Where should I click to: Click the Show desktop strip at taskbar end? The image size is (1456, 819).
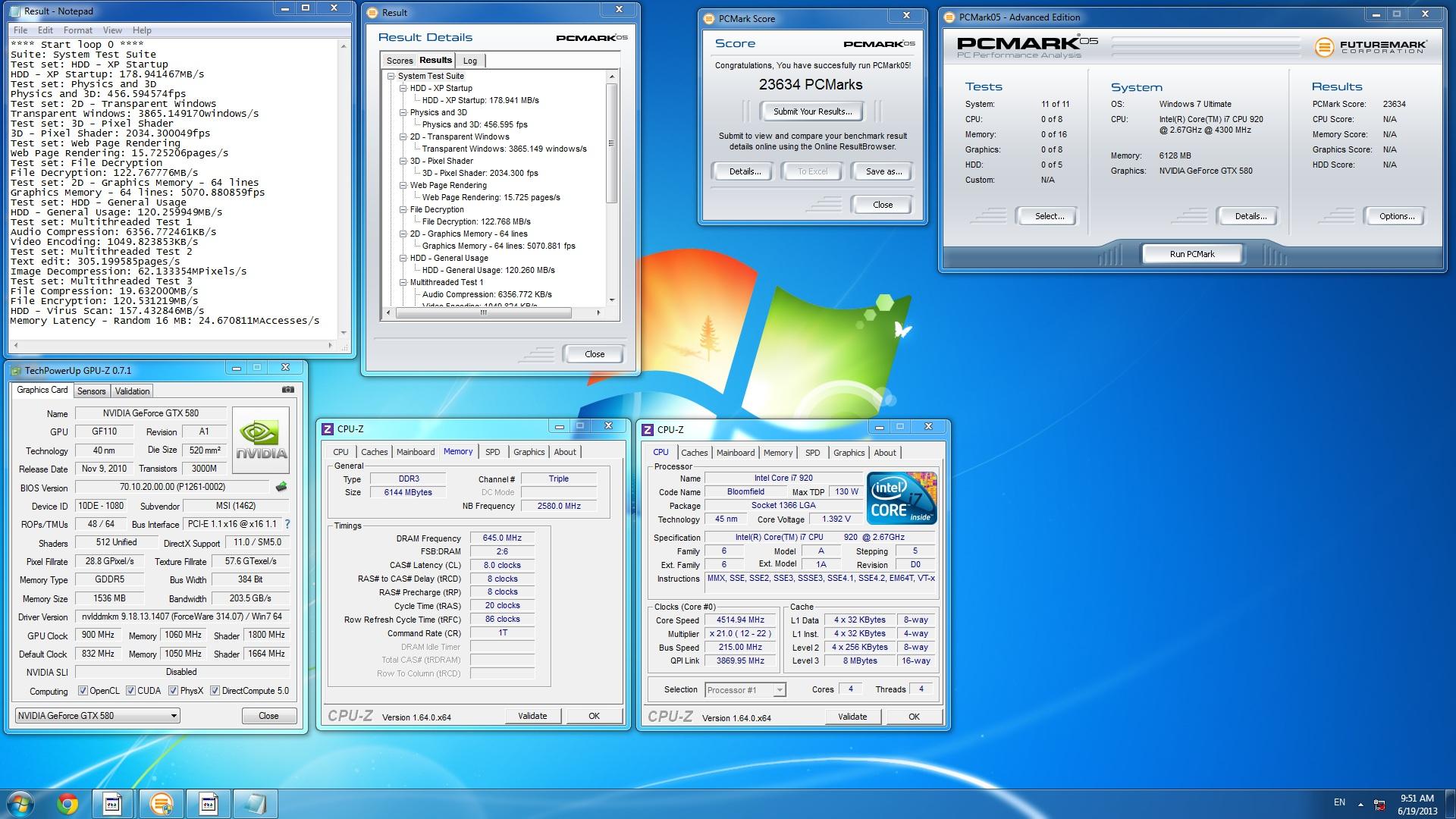coord(1450,804)
